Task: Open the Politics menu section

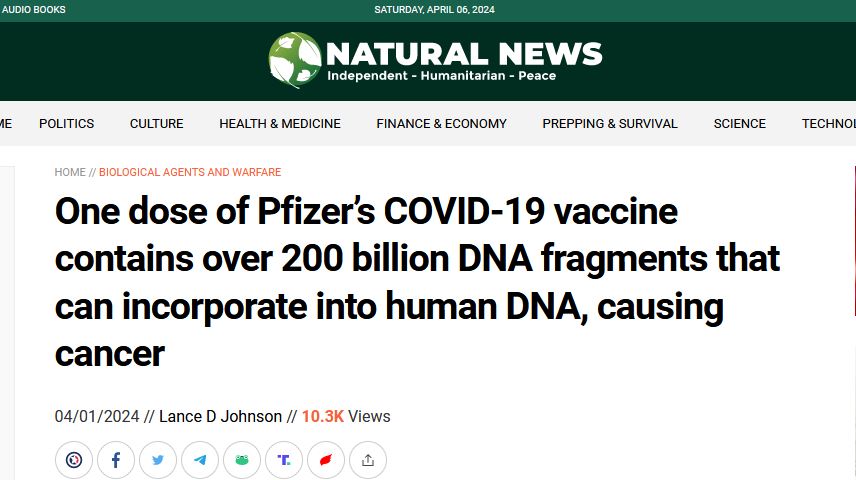Action: [67, 124]
